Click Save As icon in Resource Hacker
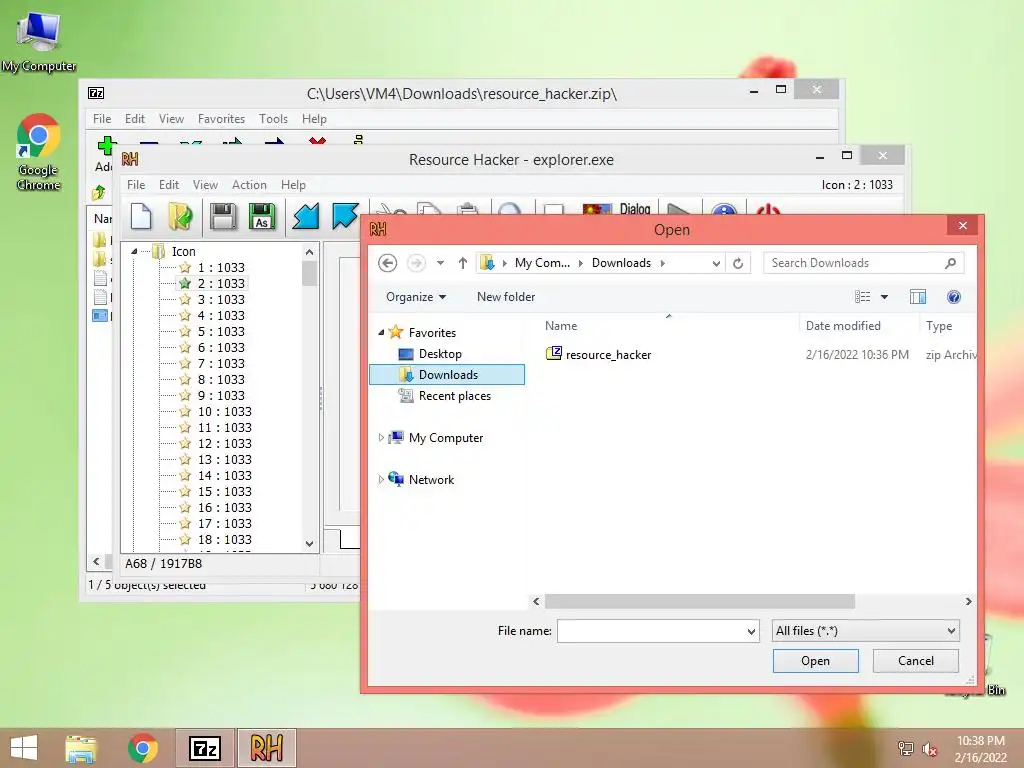Screen dimensions: 1024x768 point(262,216)
